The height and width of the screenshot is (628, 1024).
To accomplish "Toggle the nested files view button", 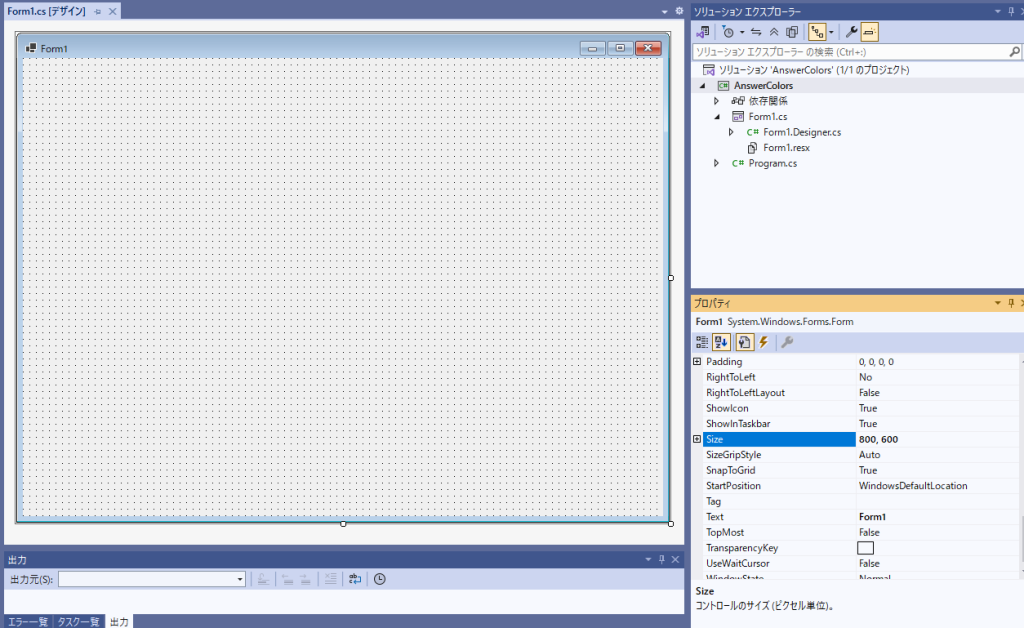I will [816, 32].
